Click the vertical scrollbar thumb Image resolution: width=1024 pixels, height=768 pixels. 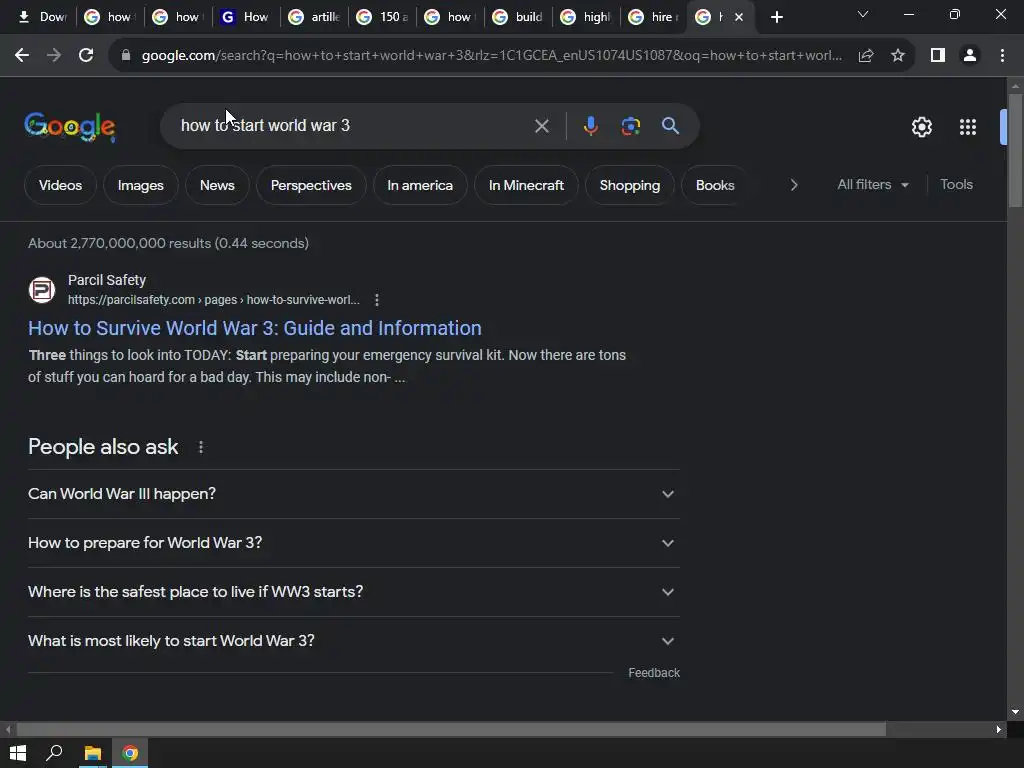click(1015, 151)
